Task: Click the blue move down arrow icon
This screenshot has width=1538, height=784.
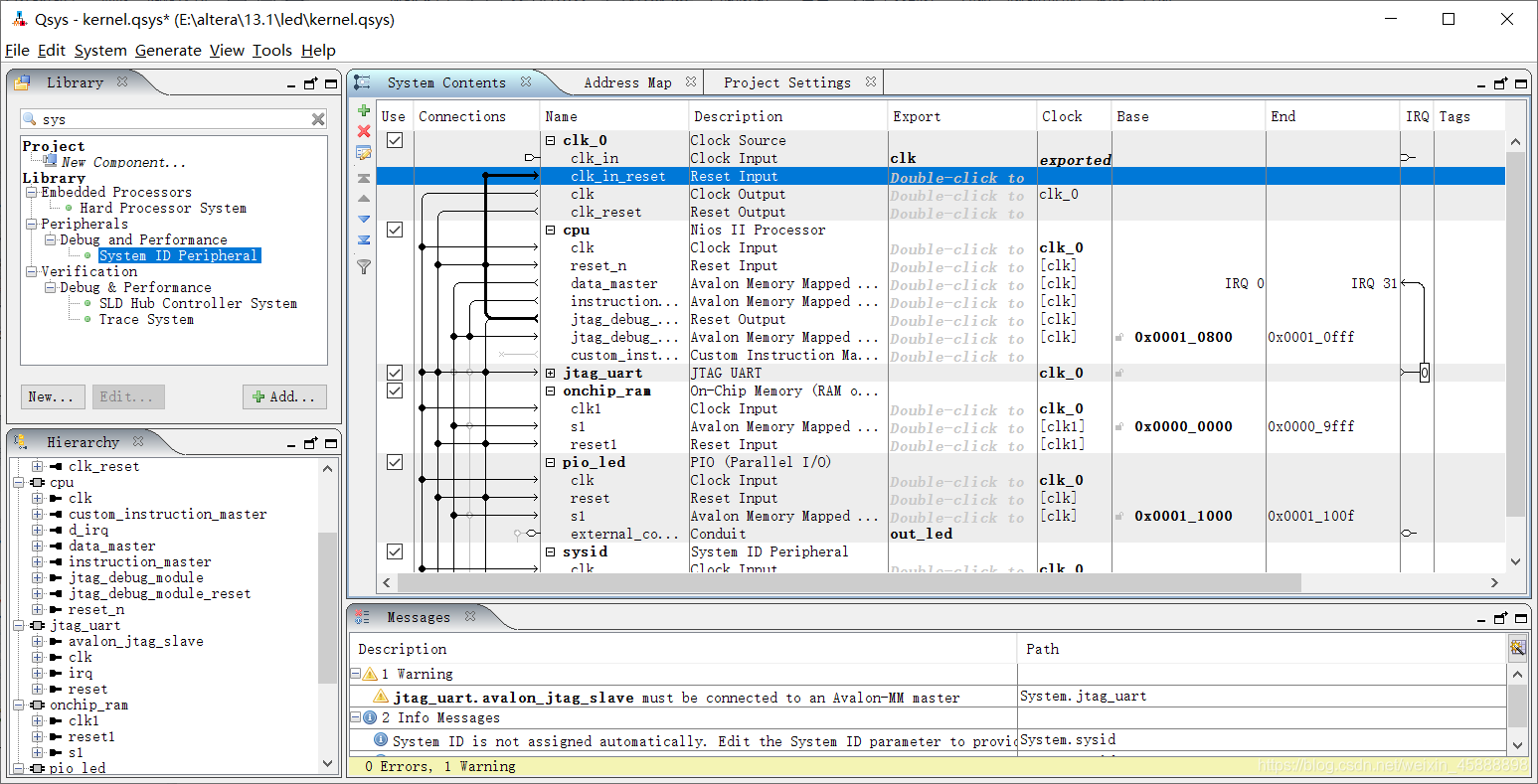Action: [364, 219]
